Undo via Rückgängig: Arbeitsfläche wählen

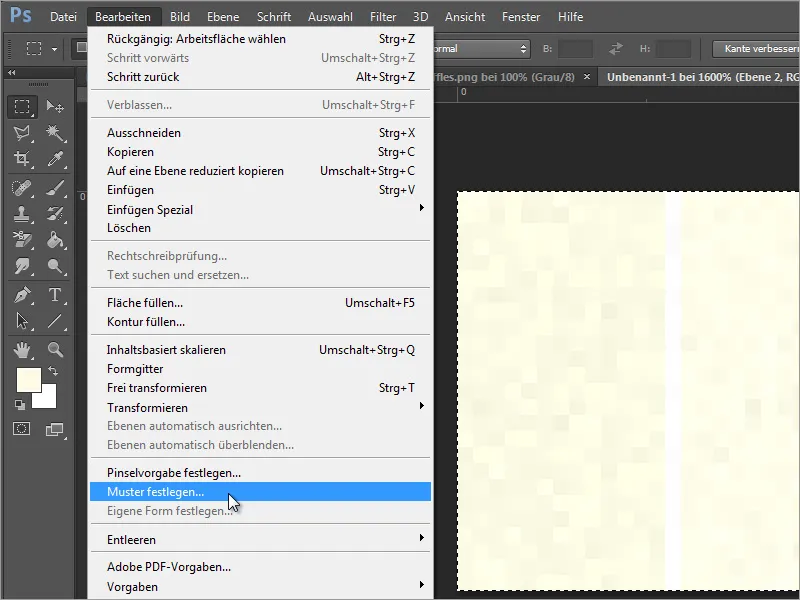[x=260, y=39]
